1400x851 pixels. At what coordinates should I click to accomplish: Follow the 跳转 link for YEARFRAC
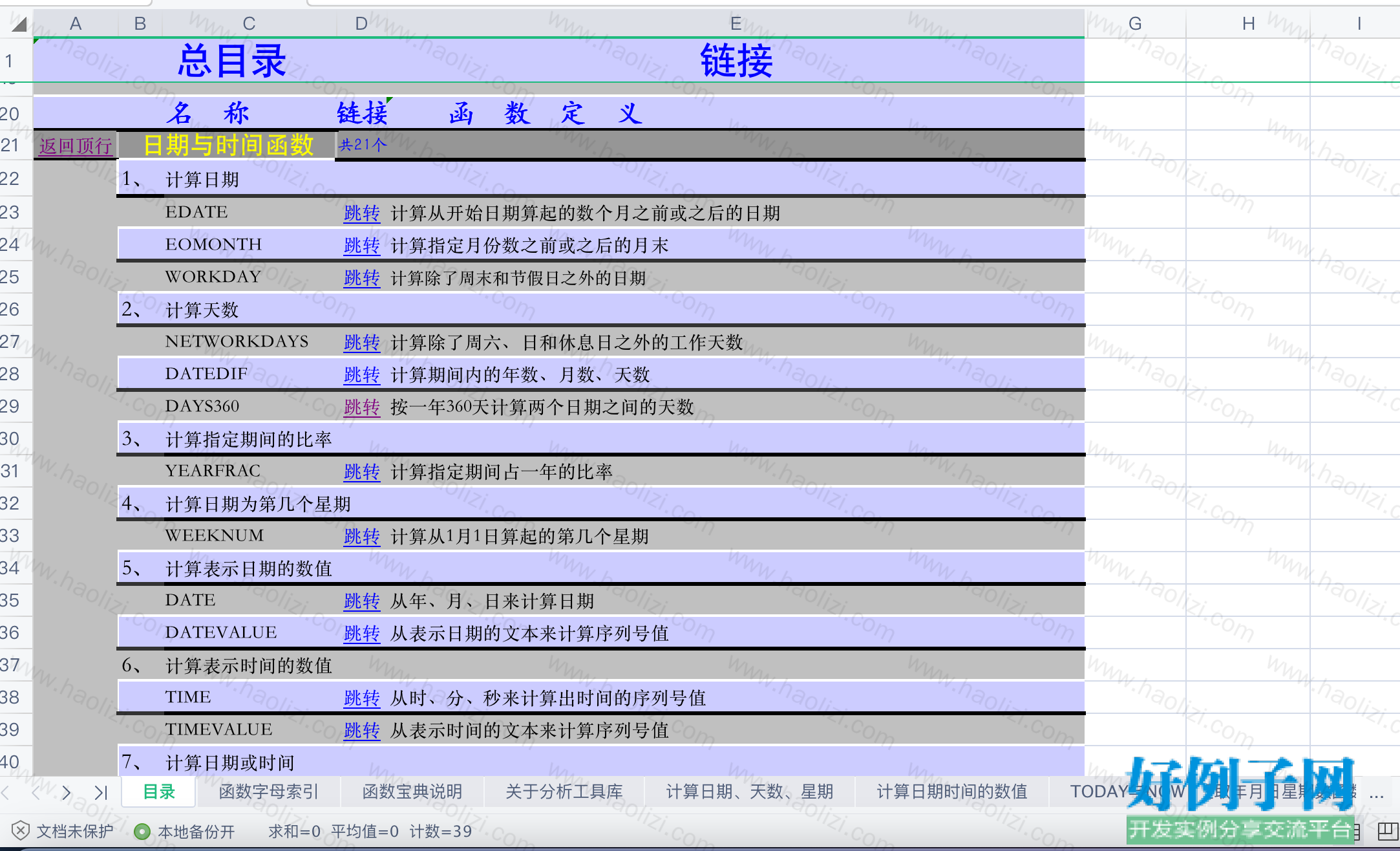click(362, 471)
